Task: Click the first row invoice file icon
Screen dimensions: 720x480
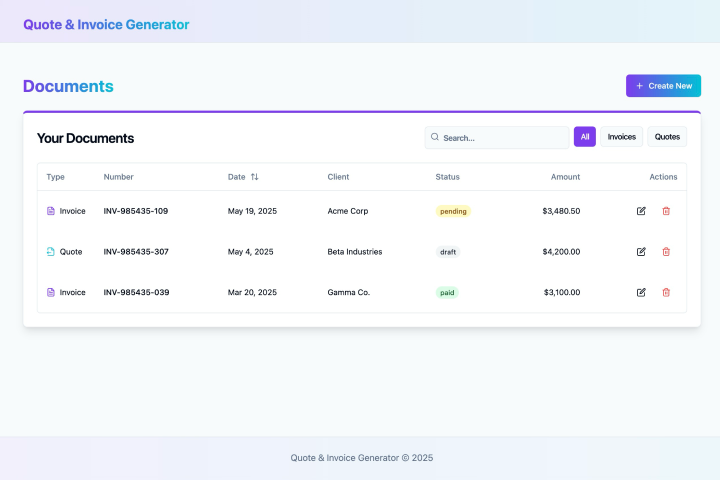Action: tap(51, 211)
